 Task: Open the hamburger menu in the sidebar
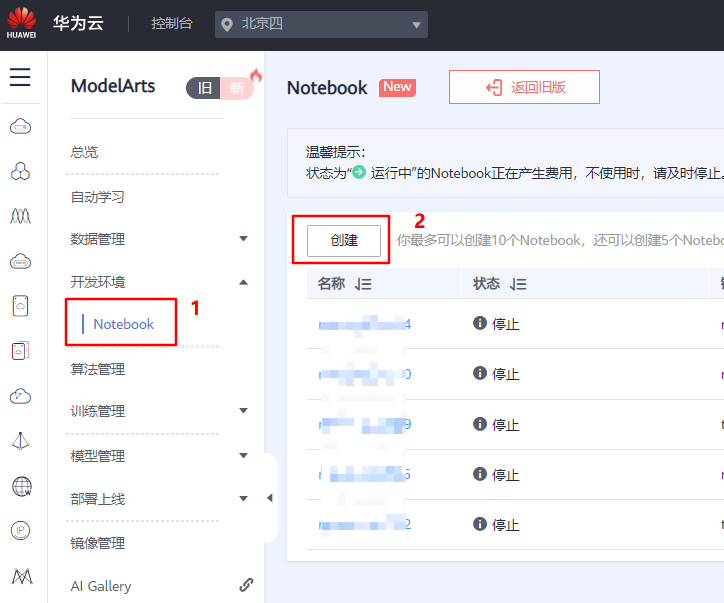(20, 77)
